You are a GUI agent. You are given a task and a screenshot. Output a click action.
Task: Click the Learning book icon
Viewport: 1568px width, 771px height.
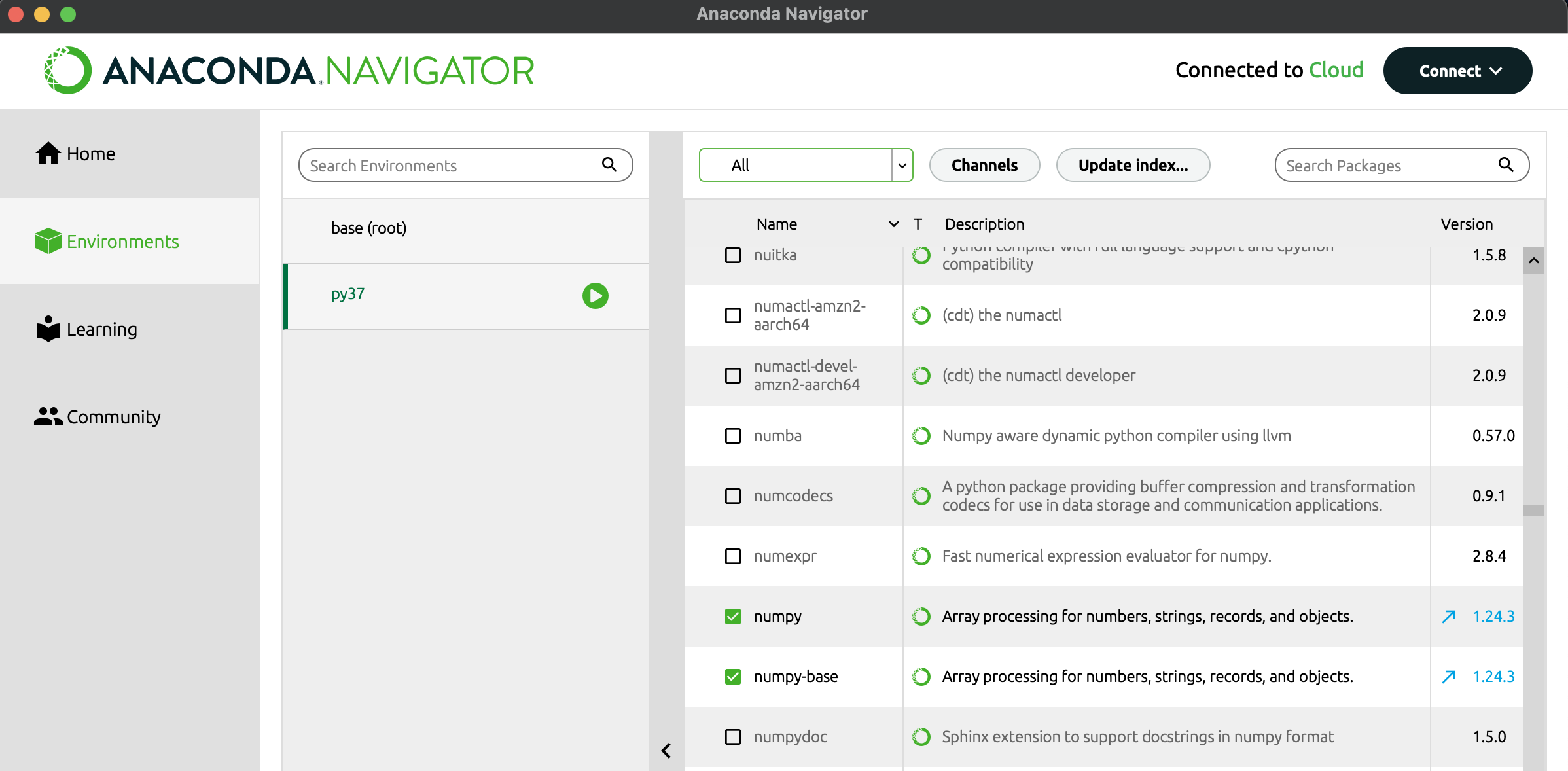pyautogui.click(x=48, y=329)
